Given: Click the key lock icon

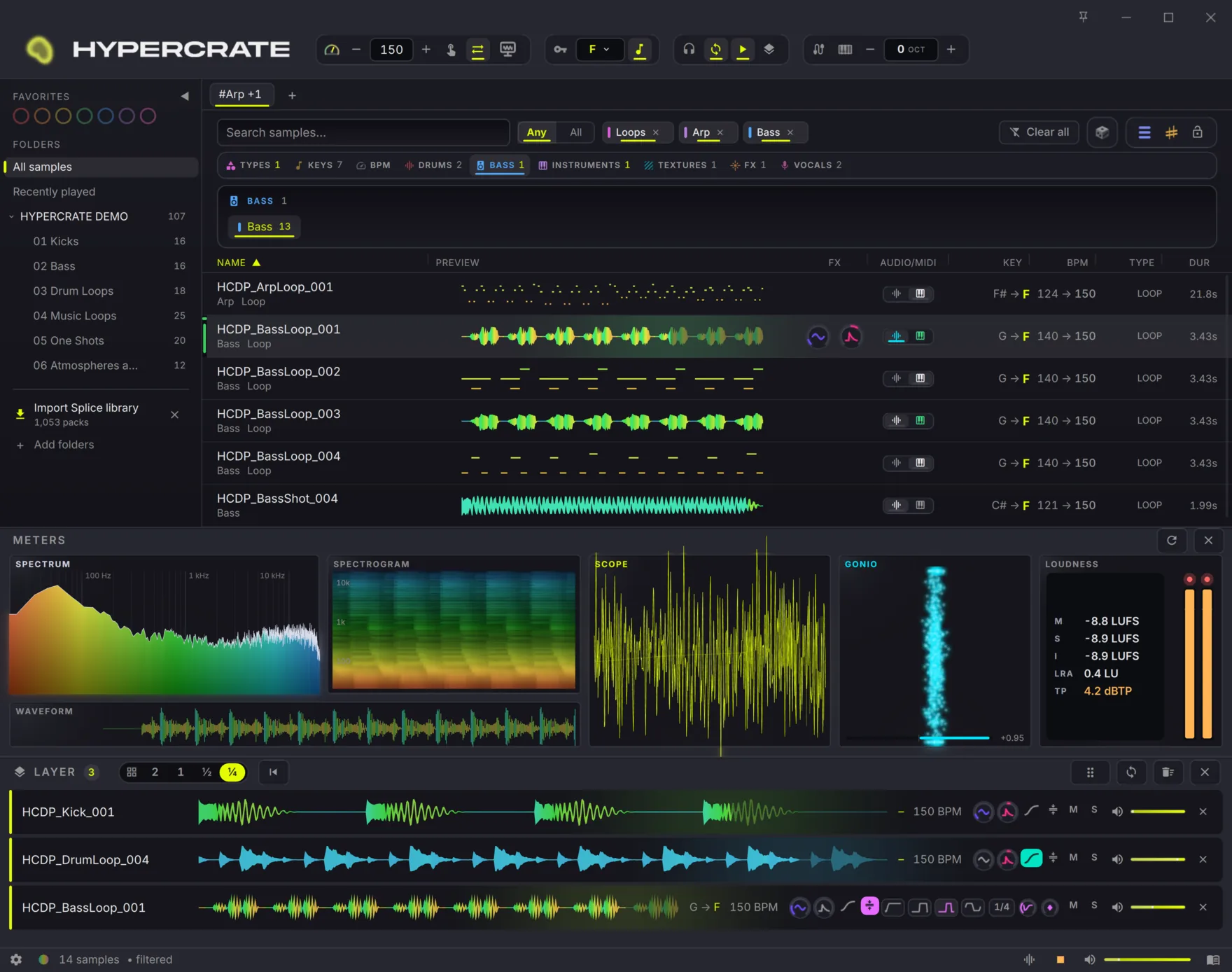Looking at the screenshot, I should coord(560,50).
